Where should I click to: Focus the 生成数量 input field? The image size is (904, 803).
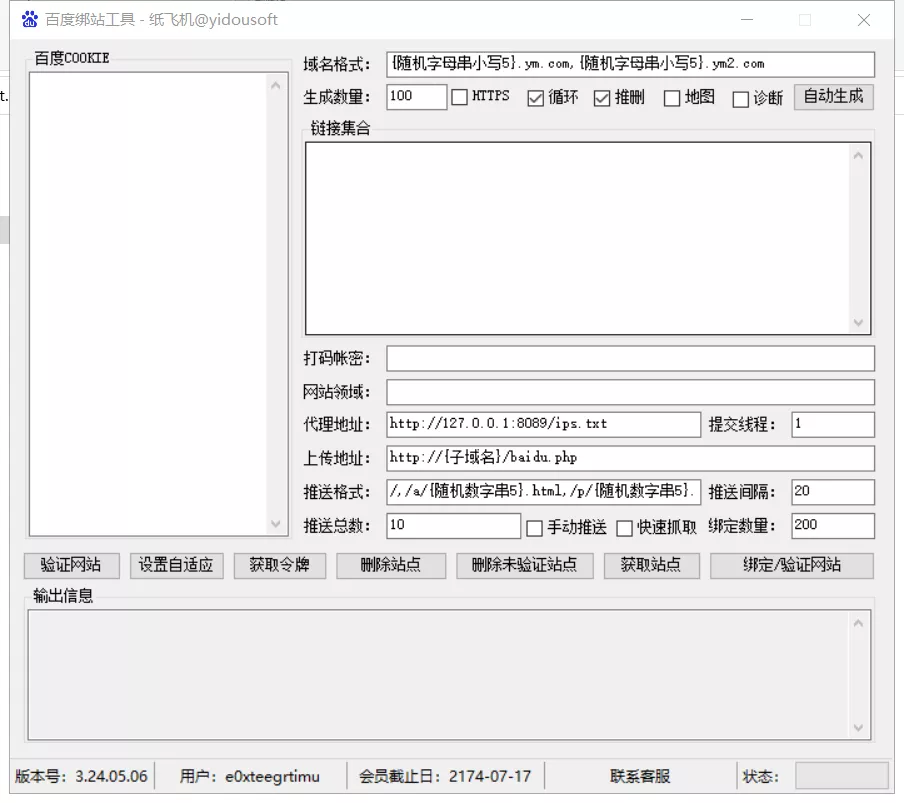416,96
